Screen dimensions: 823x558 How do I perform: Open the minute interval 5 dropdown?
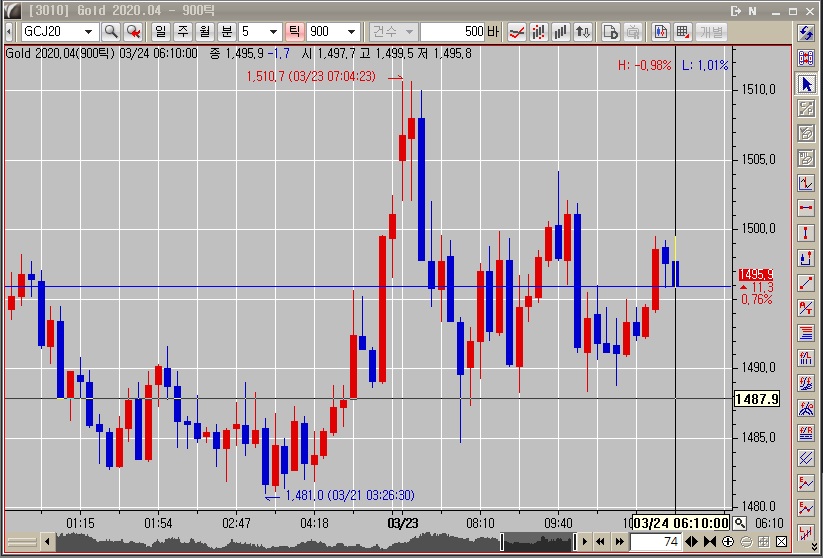tap(273, 32)
